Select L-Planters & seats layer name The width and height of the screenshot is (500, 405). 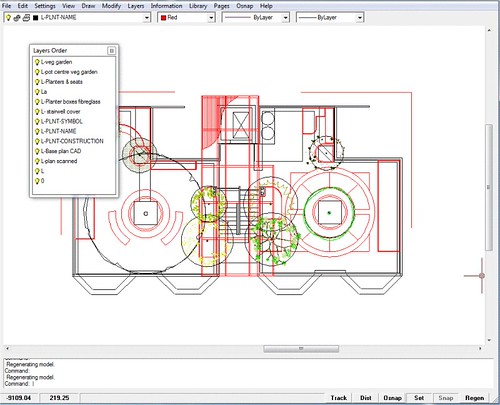pos(62,82)
